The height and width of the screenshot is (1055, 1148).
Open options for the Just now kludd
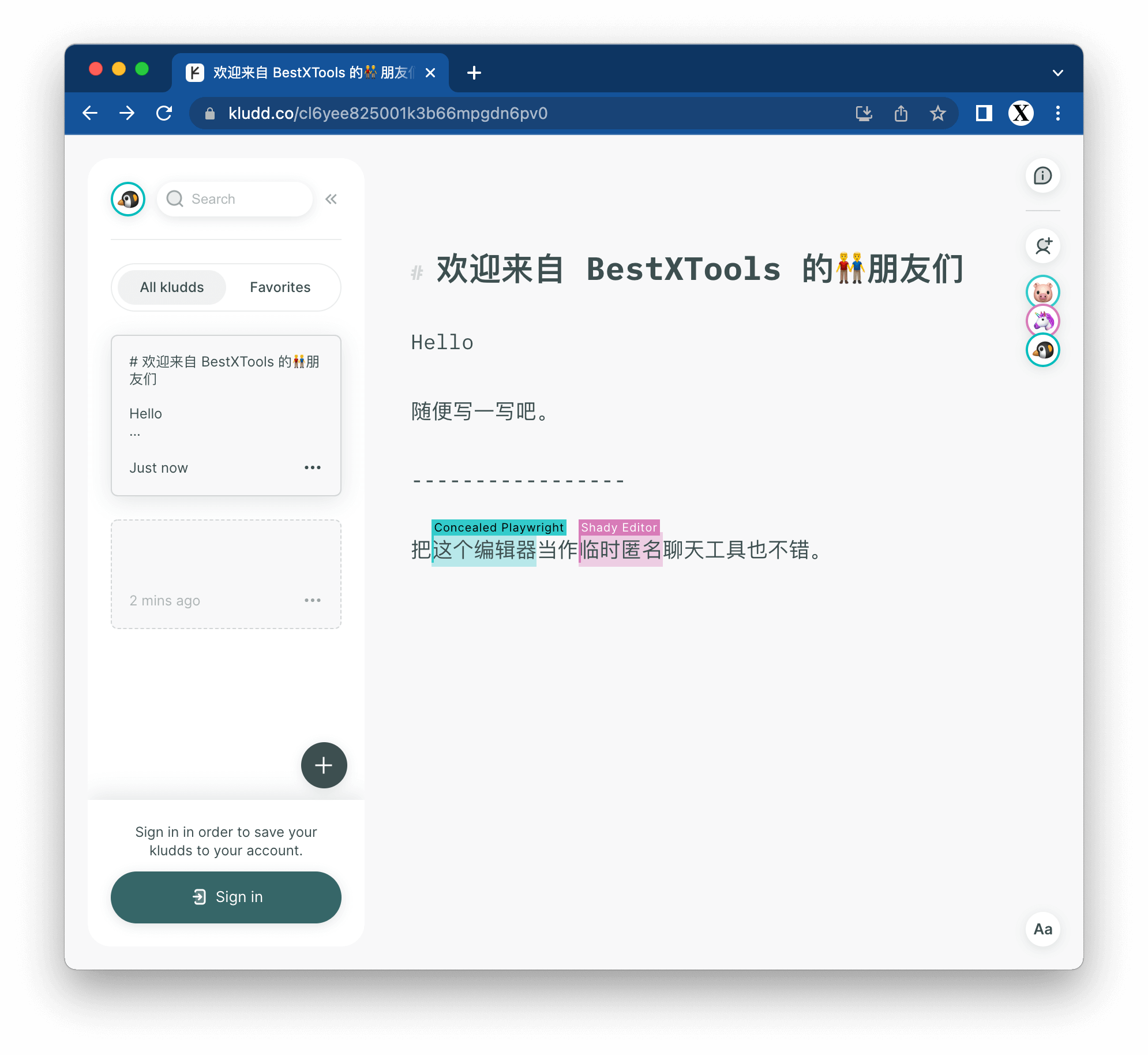[x=313, y=467]
